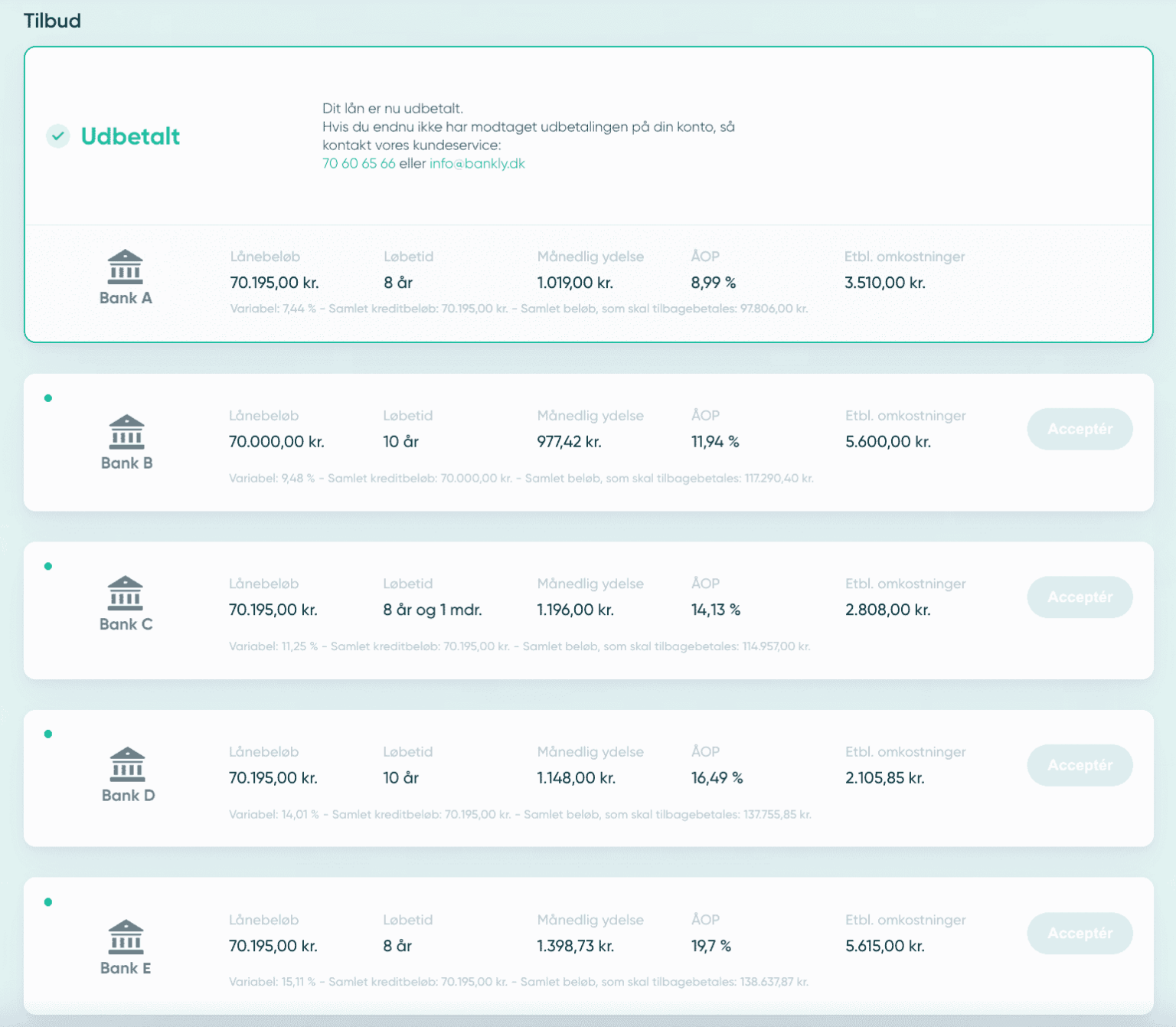Click the Udbetalt status title

pos(130,136)
